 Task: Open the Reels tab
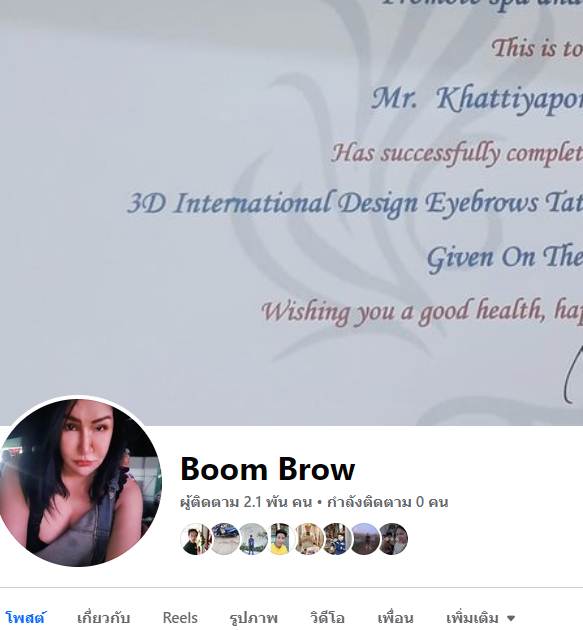180,618
